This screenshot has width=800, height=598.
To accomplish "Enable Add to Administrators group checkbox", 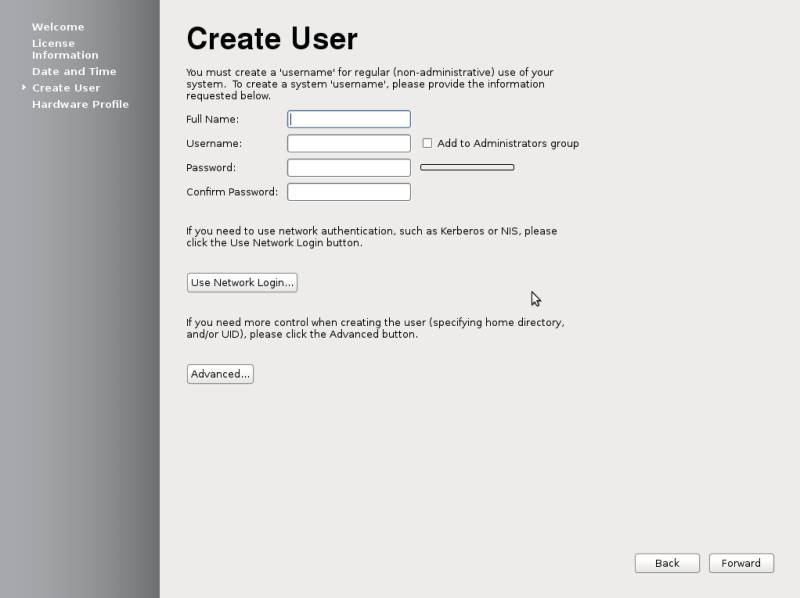I will click(x=427, y=143).
